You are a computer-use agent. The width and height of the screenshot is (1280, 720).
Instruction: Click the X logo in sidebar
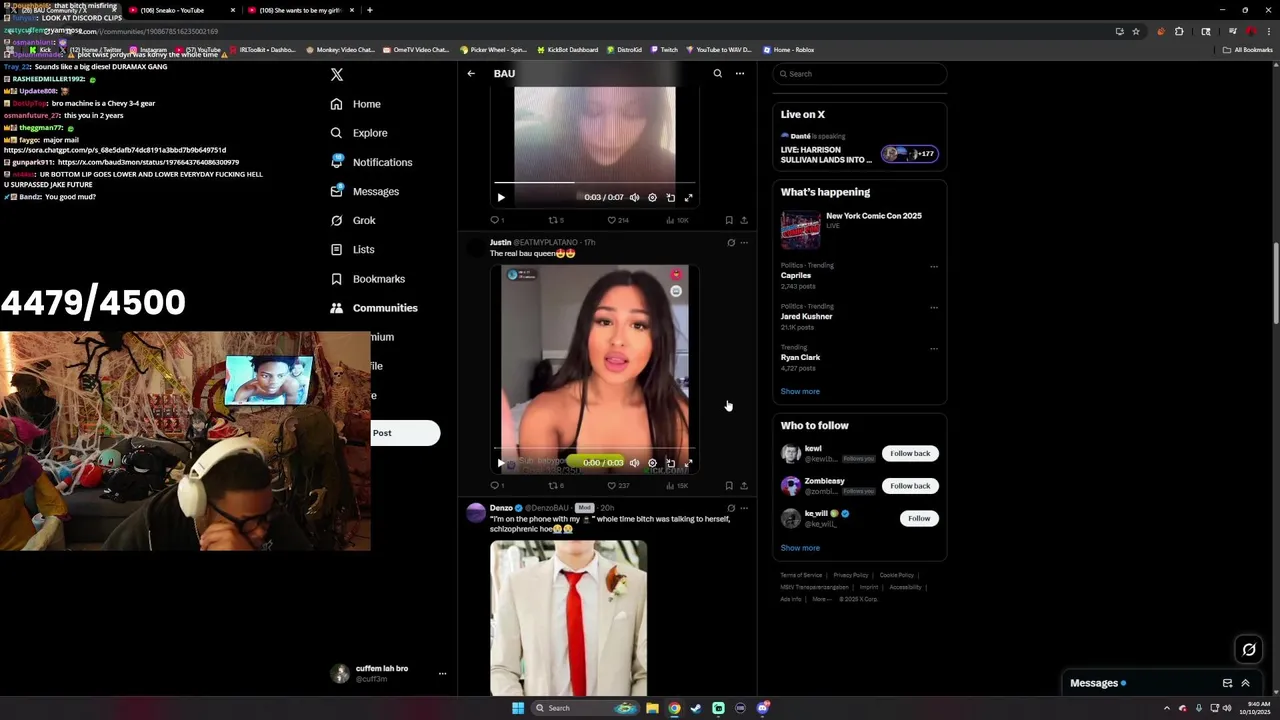(337, 75)
